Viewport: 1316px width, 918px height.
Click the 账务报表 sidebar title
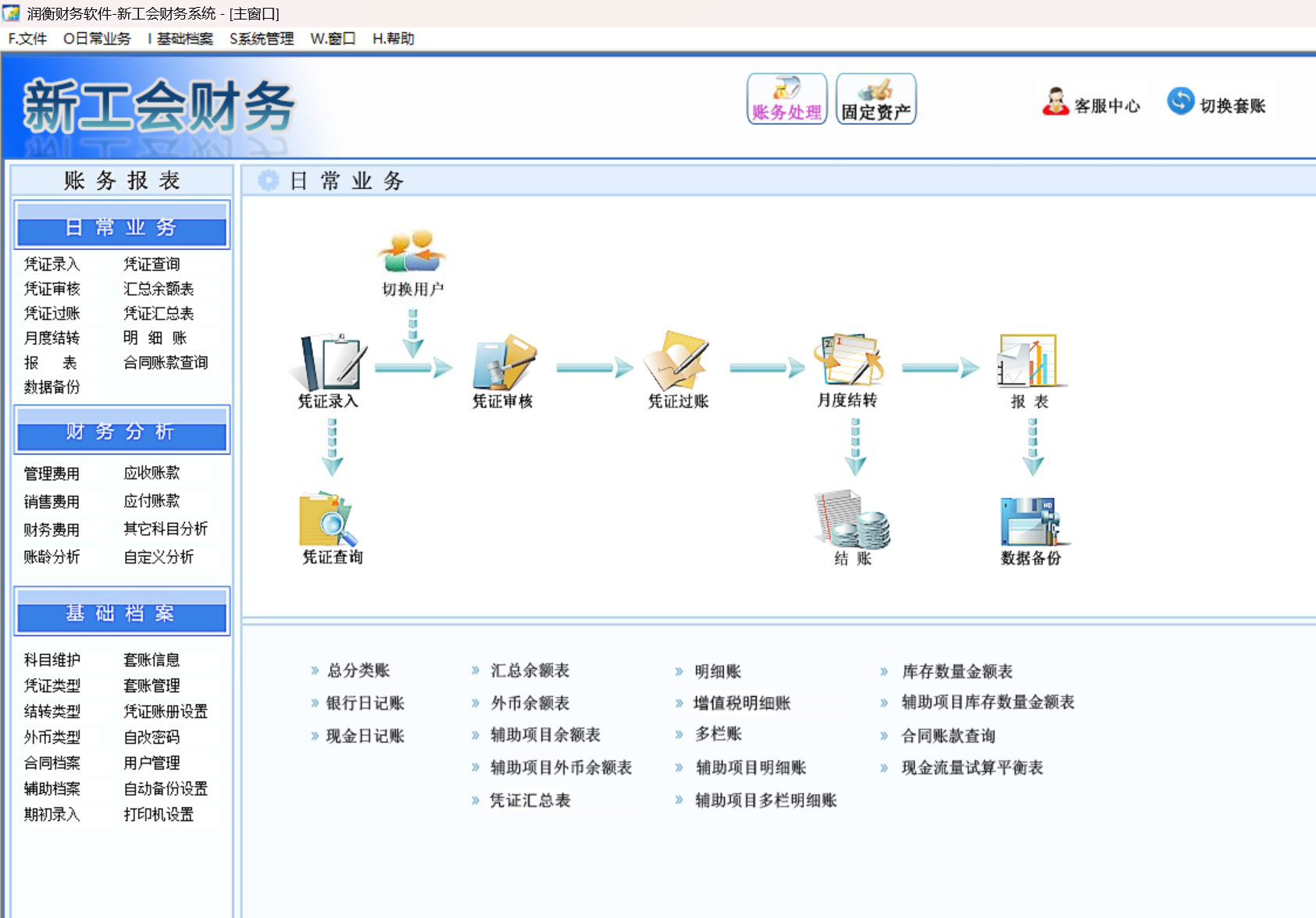point(122,180)
